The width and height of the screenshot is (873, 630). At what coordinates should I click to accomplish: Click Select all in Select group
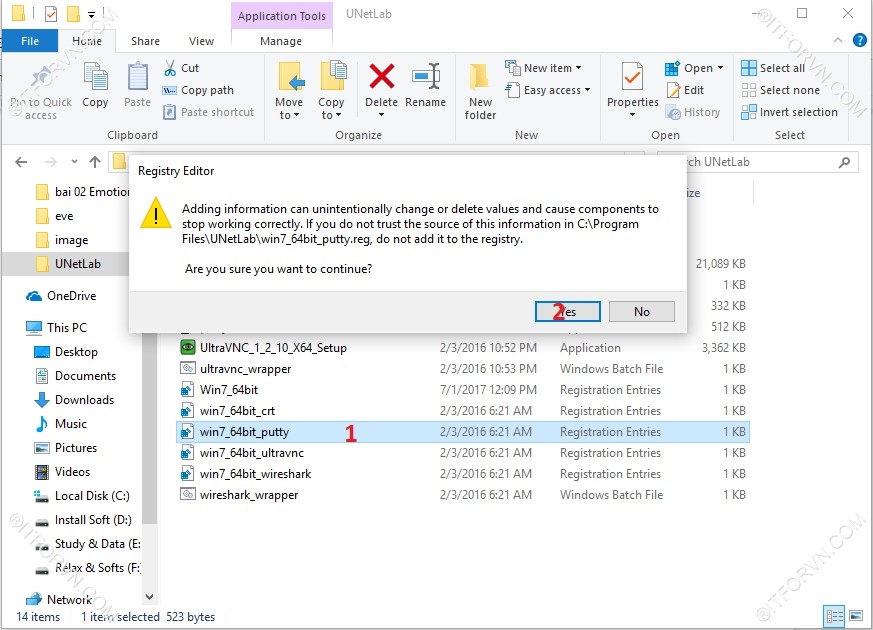coord(773,68)
